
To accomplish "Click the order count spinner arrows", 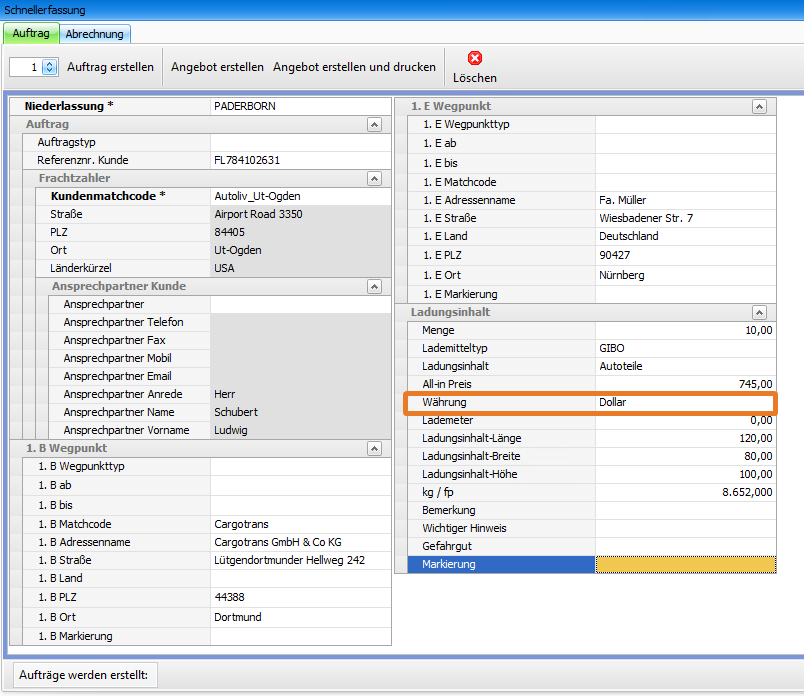I will pyautogui.click(x=49, y=67).
